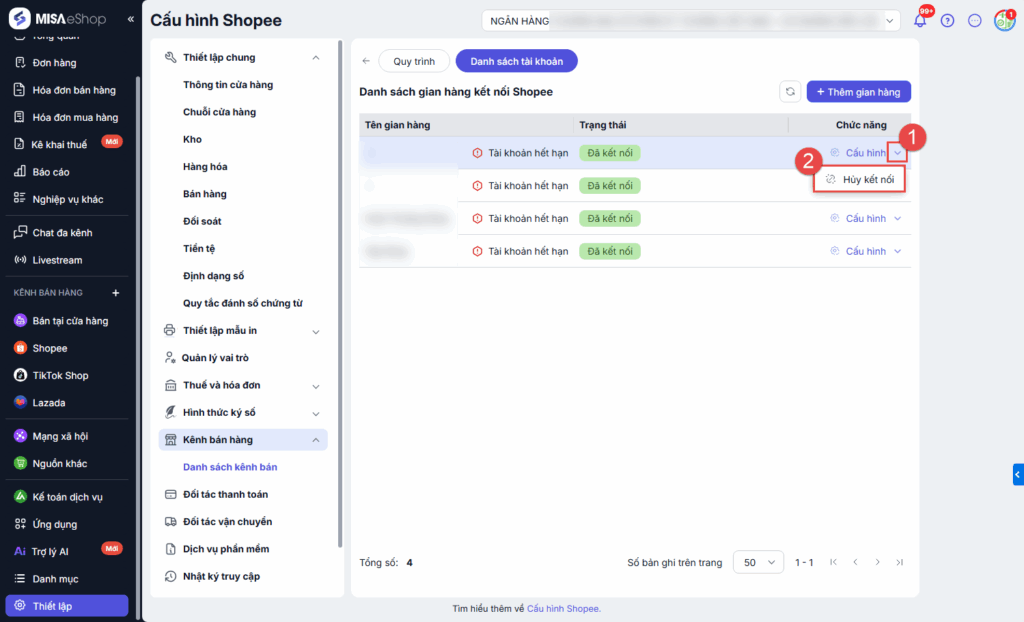Click the user avatar icon

pyautogui.click(x=1003, y=21)
